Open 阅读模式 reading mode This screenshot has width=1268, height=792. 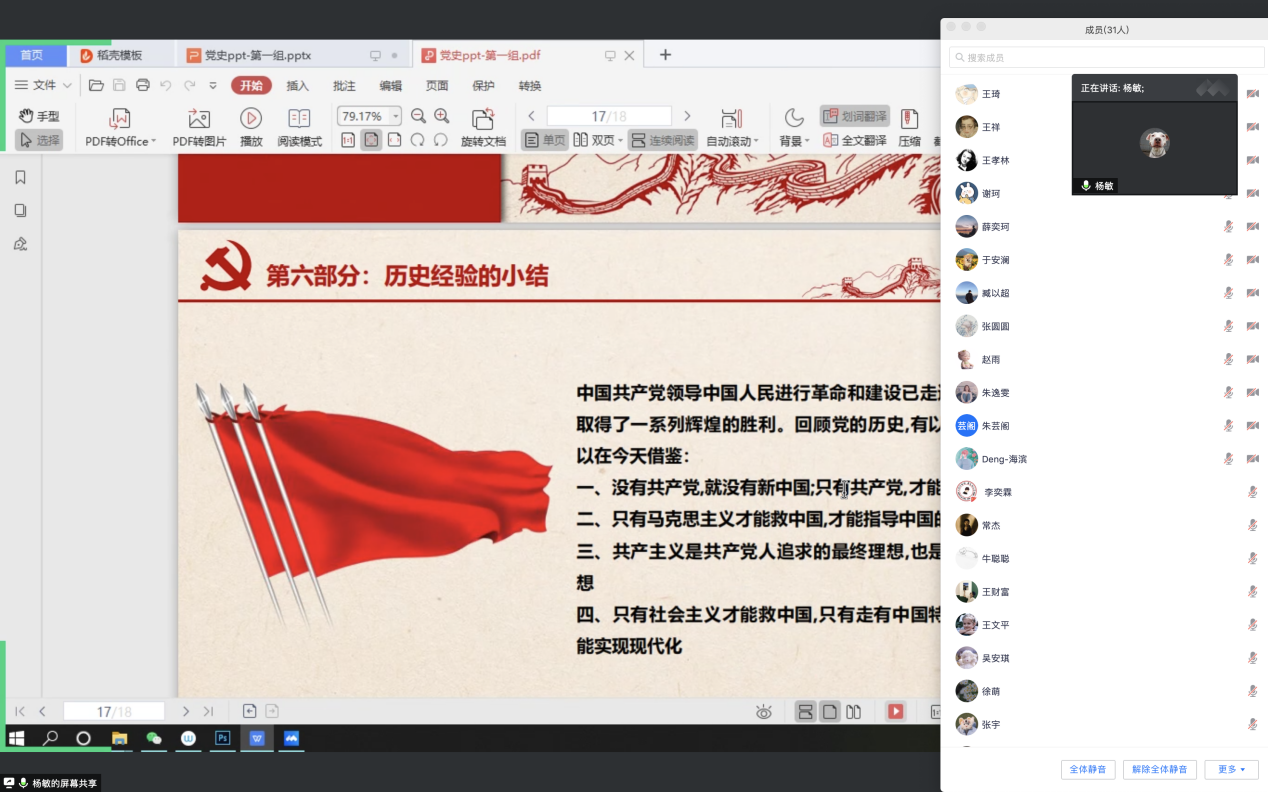click(299, 120)
